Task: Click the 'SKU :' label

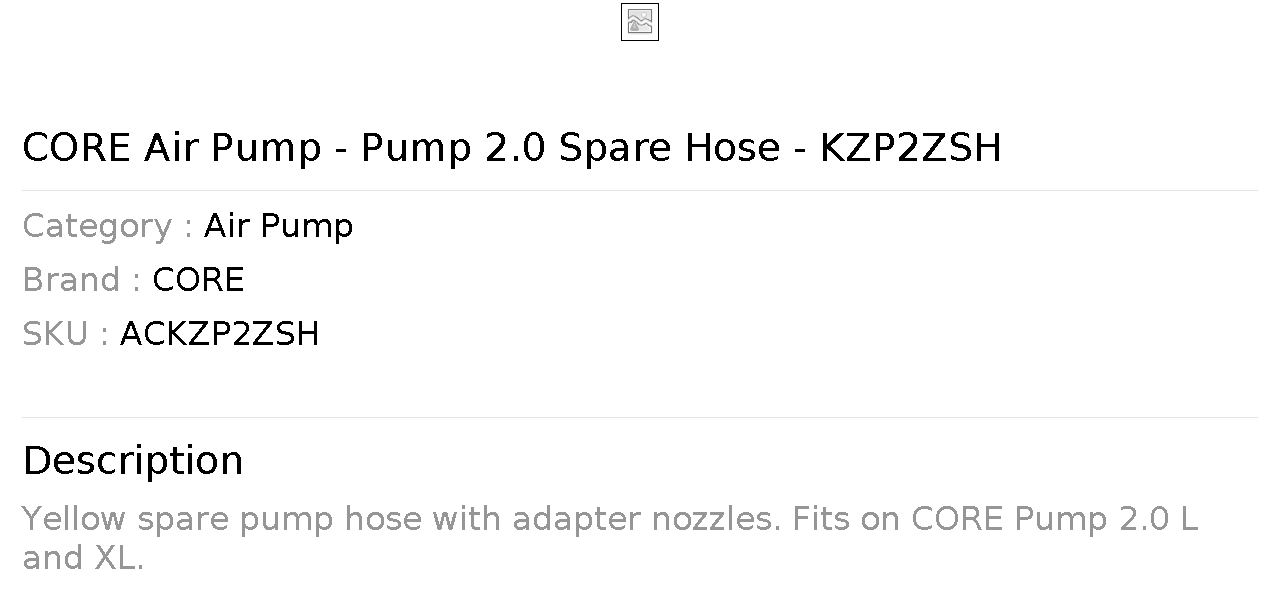Action: pos(65,334)
